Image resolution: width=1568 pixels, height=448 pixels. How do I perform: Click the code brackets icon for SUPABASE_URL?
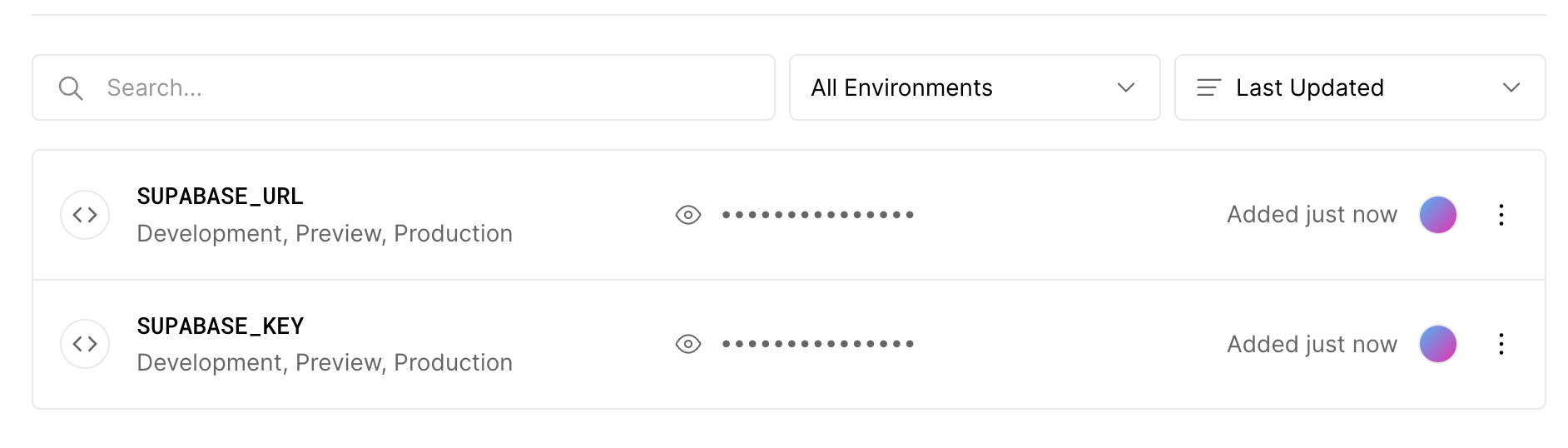pyautogui.click(x=85, y=215)
